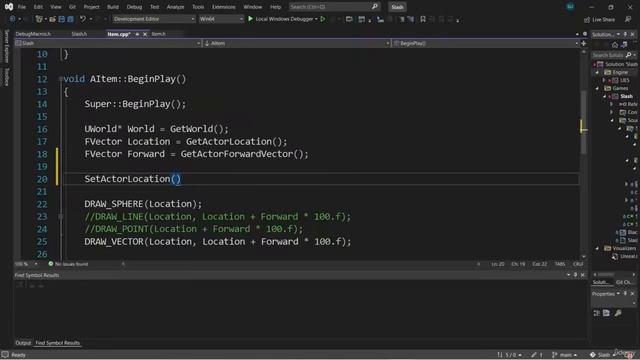Click the green Start debugging play icon
This screenshot has height=360, width=640.
pos(250,19)
